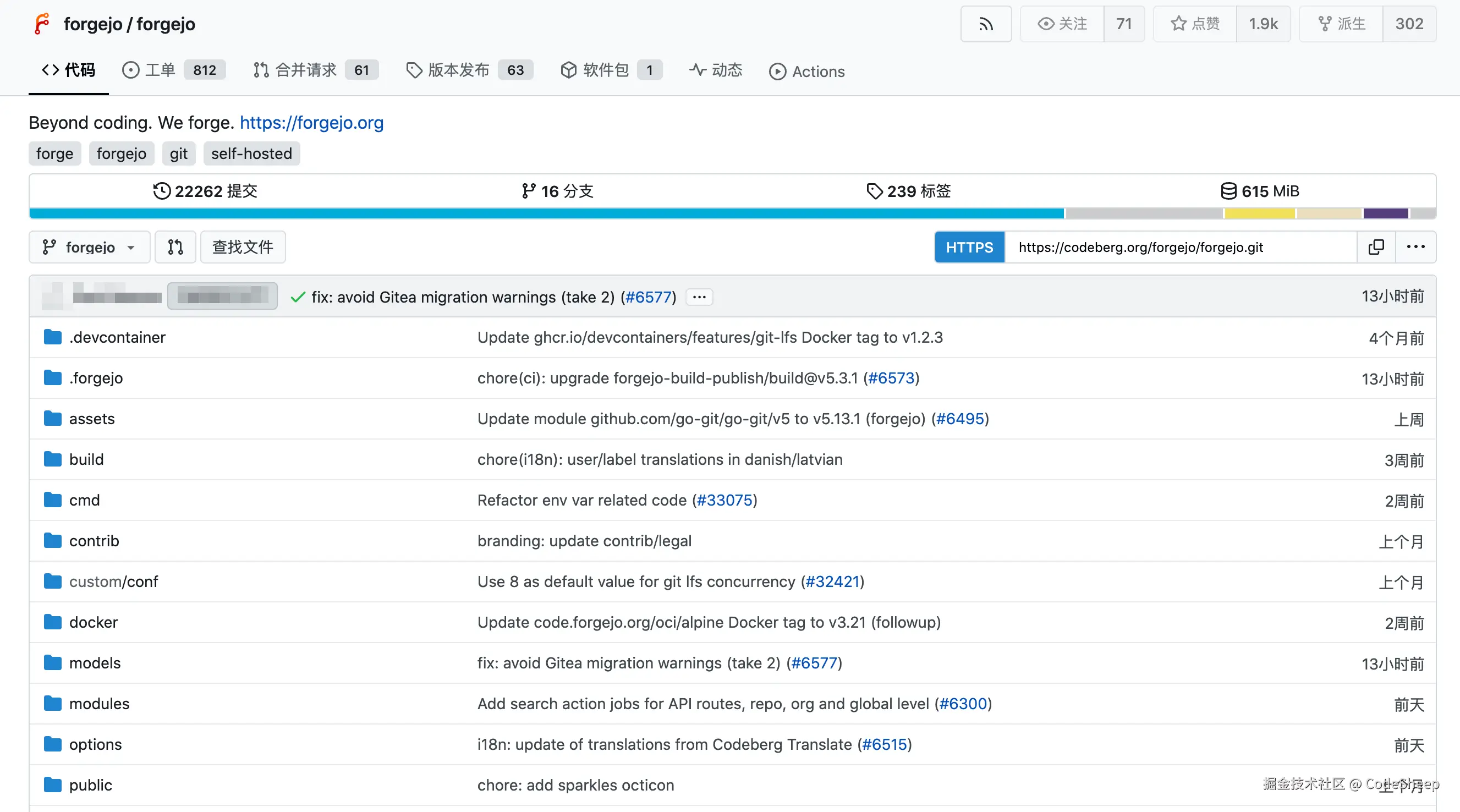Expand the commit message ellipsis
1460x812 pixels.
tap(699, 297)
